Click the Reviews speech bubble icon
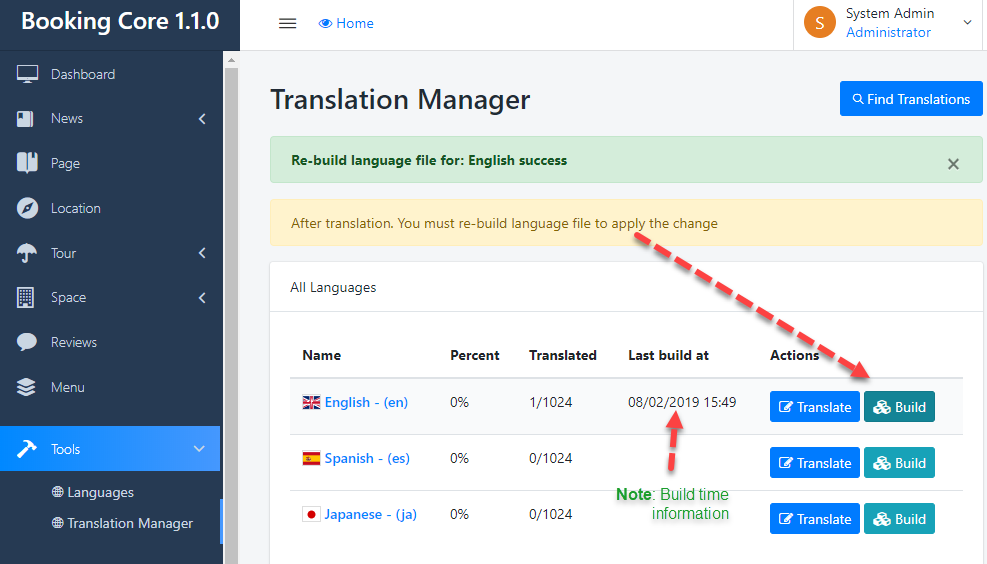987x564 pixels. (x=27, y=342)
